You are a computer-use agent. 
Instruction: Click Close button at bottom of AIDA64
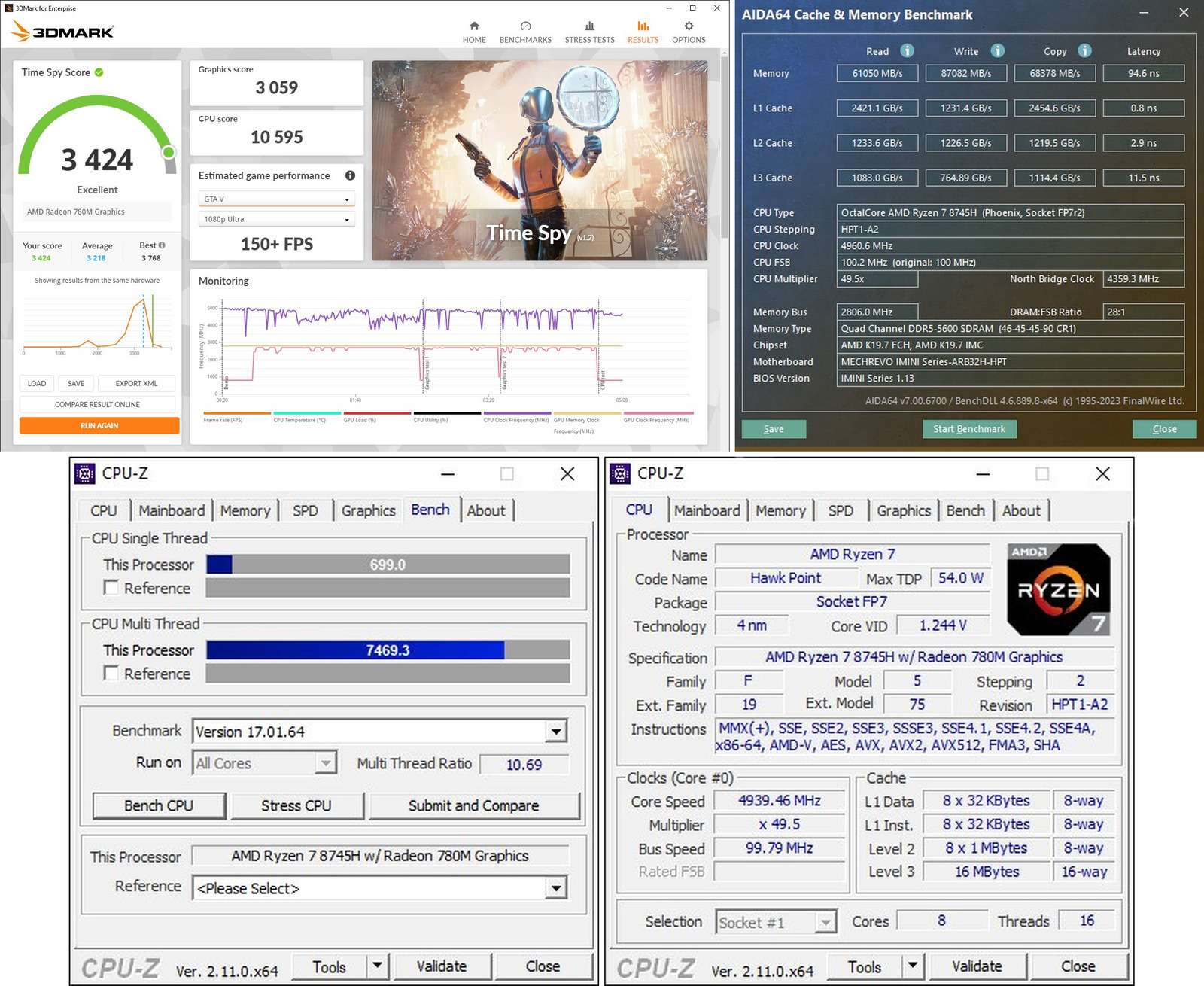click(1164, 429)
